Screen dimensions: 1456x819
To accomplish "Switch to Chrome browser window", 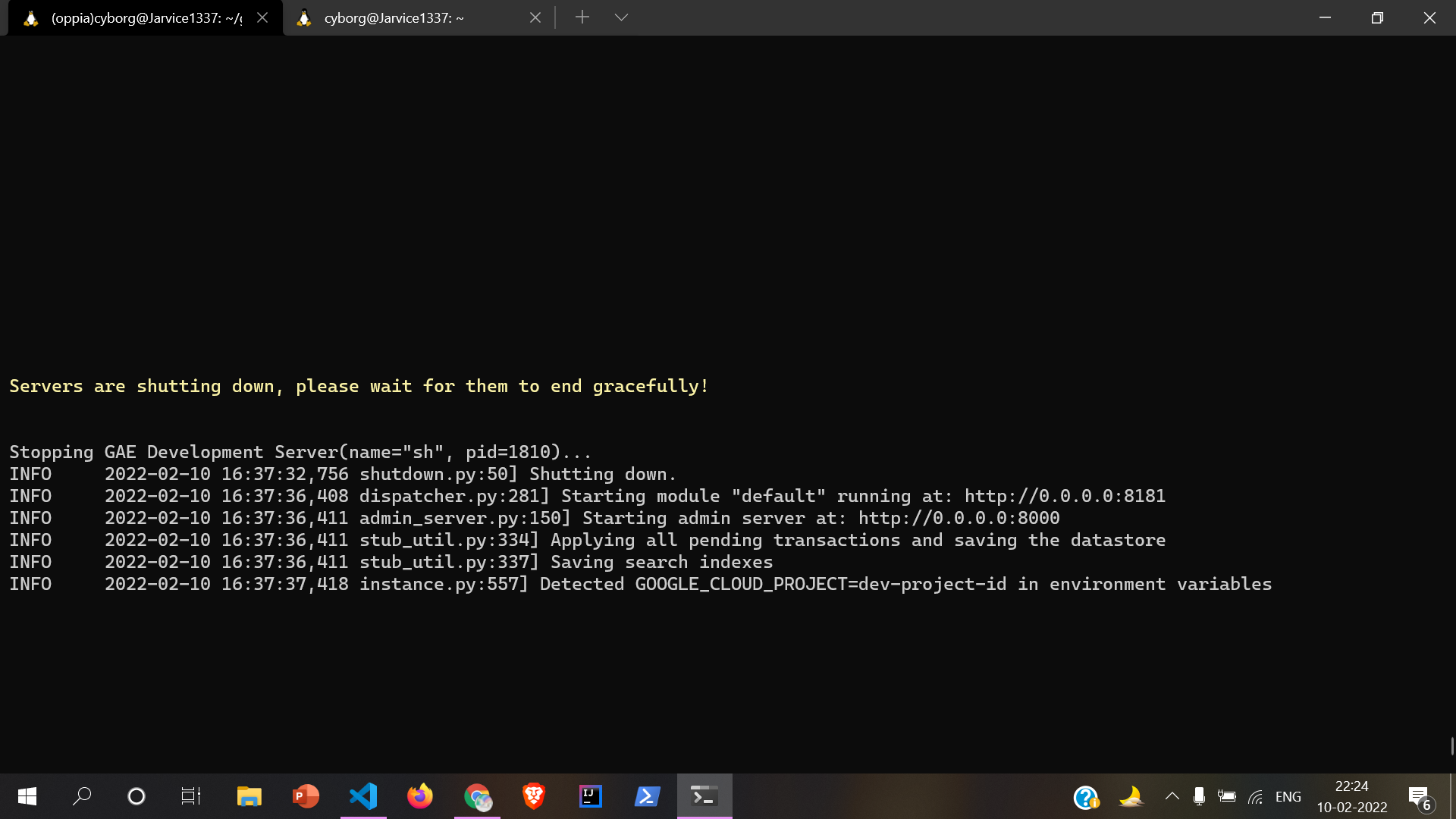I will coord(477,796).
